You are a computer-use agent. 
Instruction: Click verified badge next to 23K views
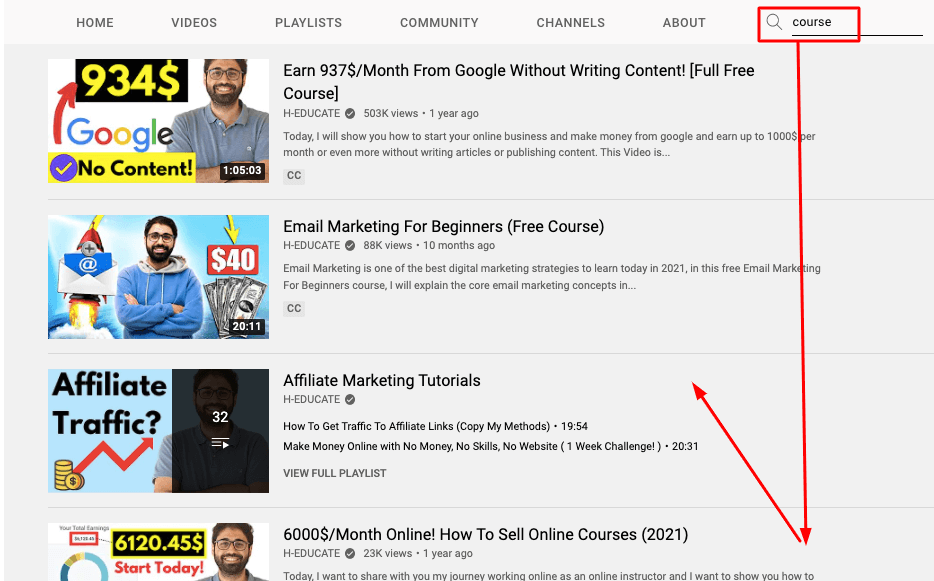350,554
